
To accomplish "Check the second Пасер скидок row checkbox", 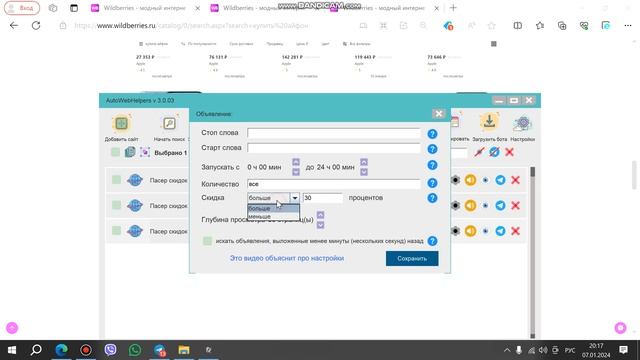I will tap(116, 205).
